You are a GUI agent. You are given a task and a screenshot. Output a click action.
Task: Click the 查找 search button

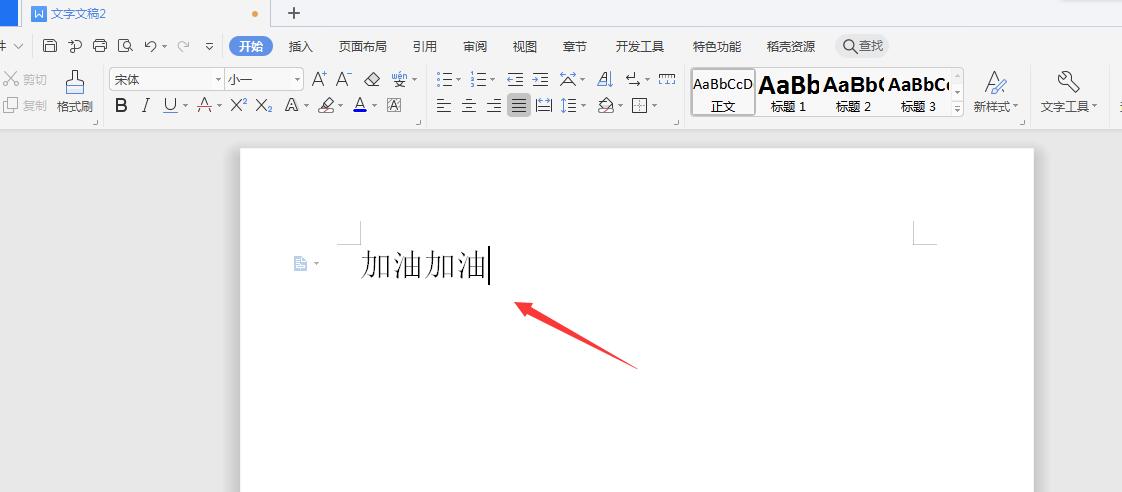[862, 46]
